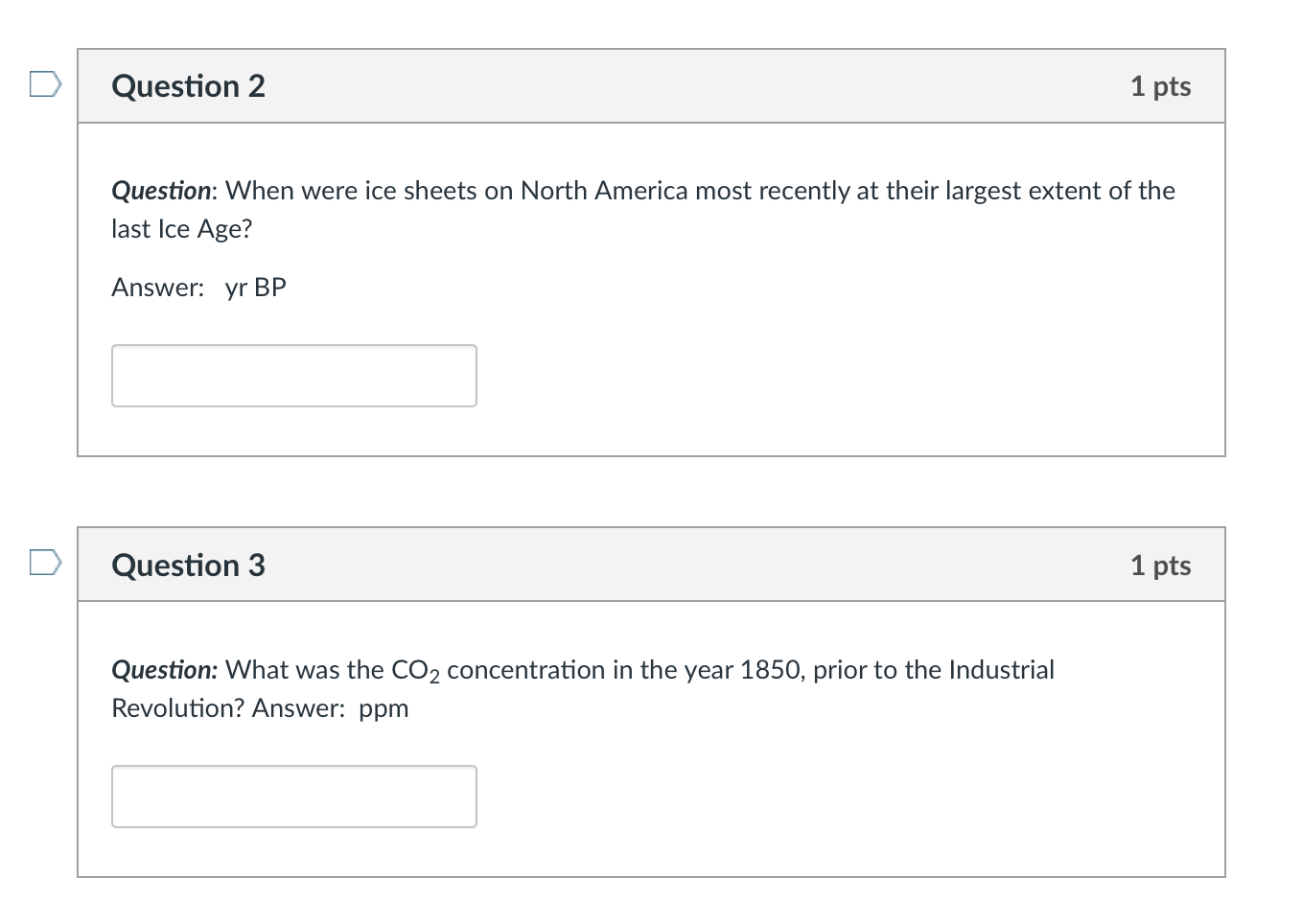Click the Question 2 answer input box
The height and width of the screenshot is (924, 1302).
(293, 376)
